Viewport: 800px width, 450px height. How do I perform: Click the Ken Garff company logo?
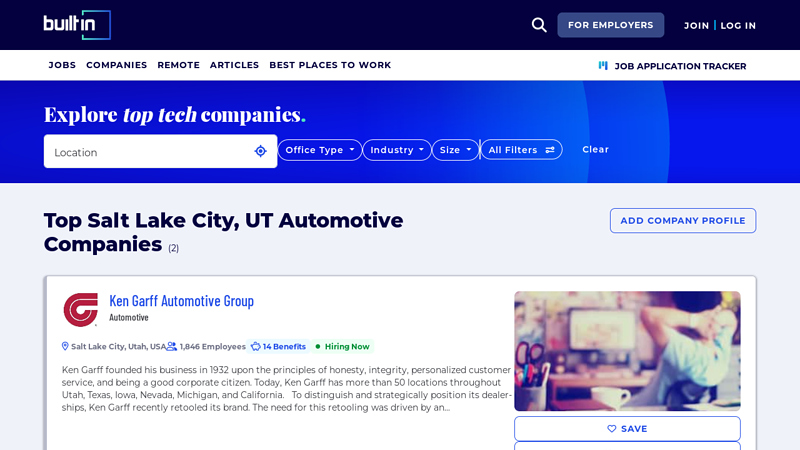[x=81, y=309]
